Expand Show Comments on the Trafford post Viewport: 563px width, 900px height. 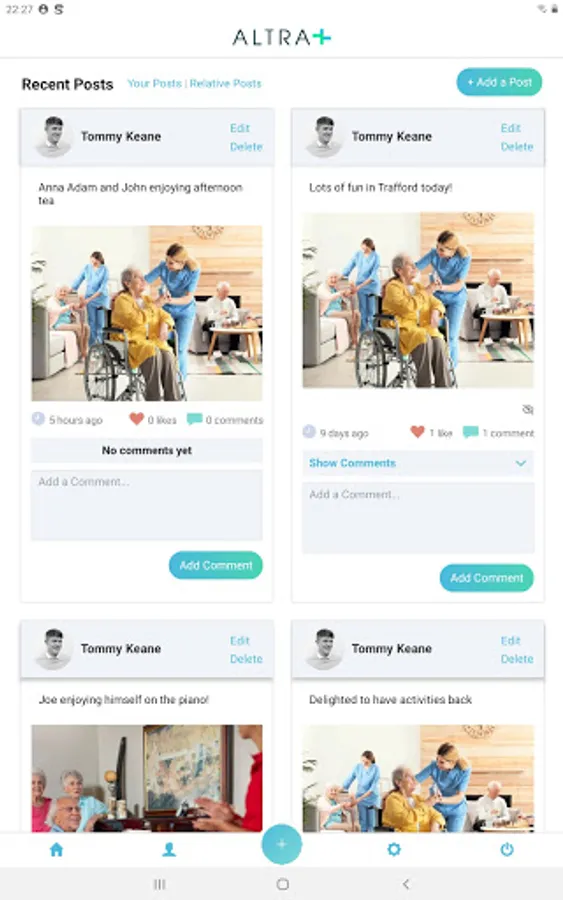418,463
